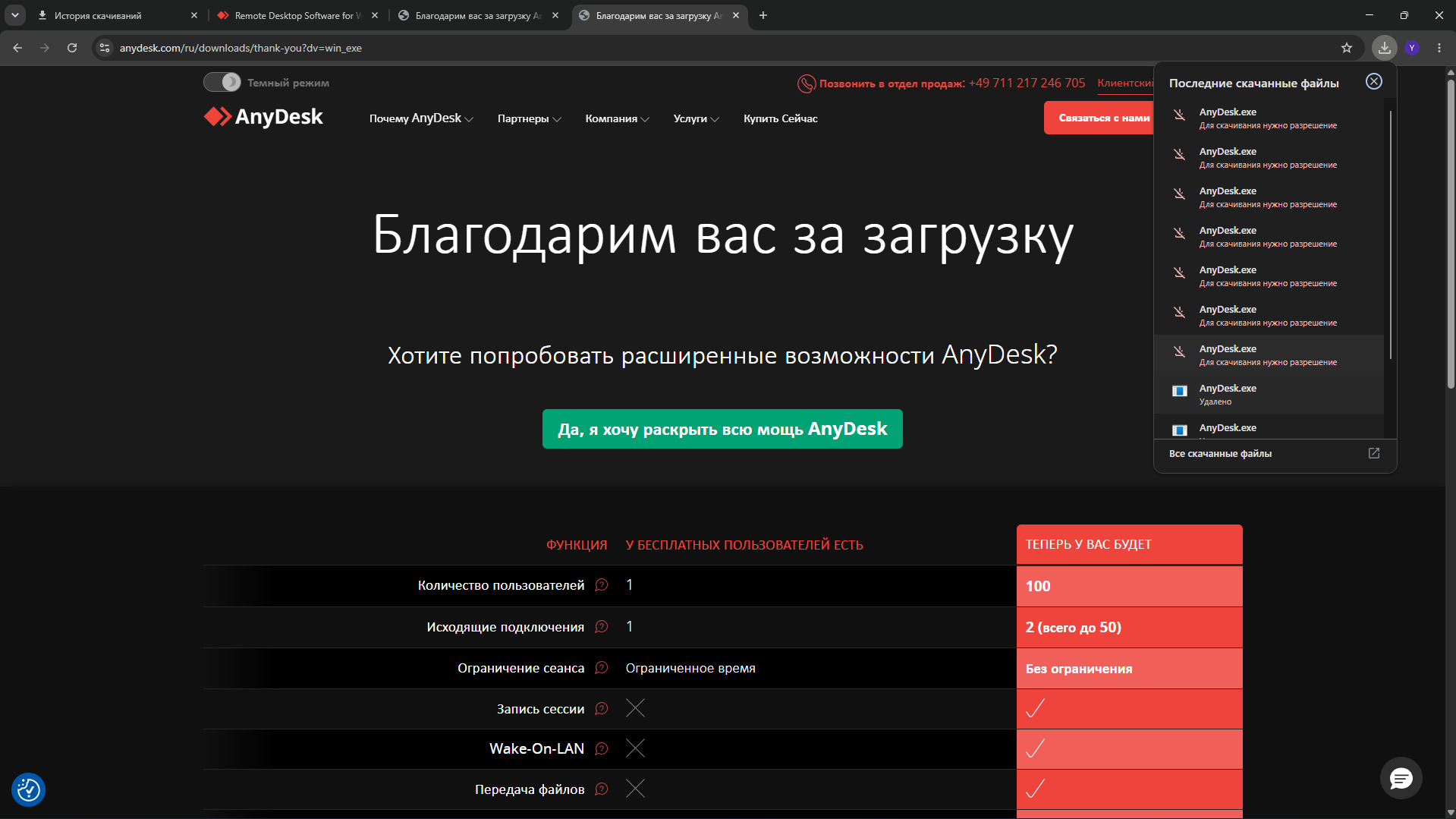Click the browser forward arrow

[45, 48]
